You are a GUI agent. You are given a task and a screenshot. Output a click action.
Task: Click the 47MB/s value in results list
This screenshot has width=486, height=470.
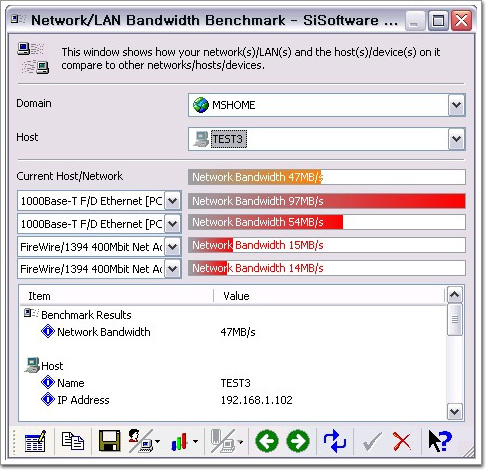(238, 332)
